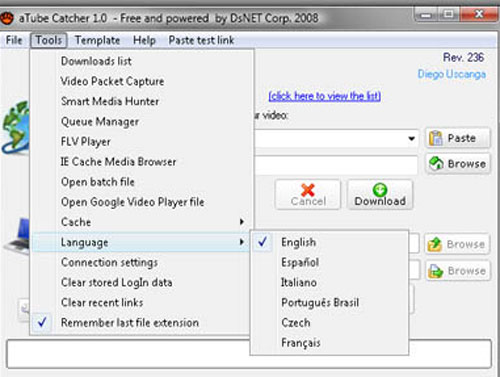500x377 pixels.
Task: Open Downloads list from Tools menu
Action: [x=143, y=61]
